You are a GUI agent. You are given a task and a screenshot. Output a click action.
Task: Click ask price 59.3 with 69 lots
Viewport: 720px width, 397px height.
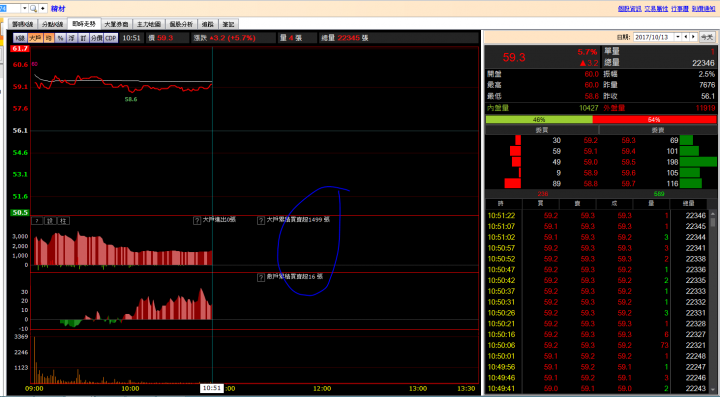point(629,140)
